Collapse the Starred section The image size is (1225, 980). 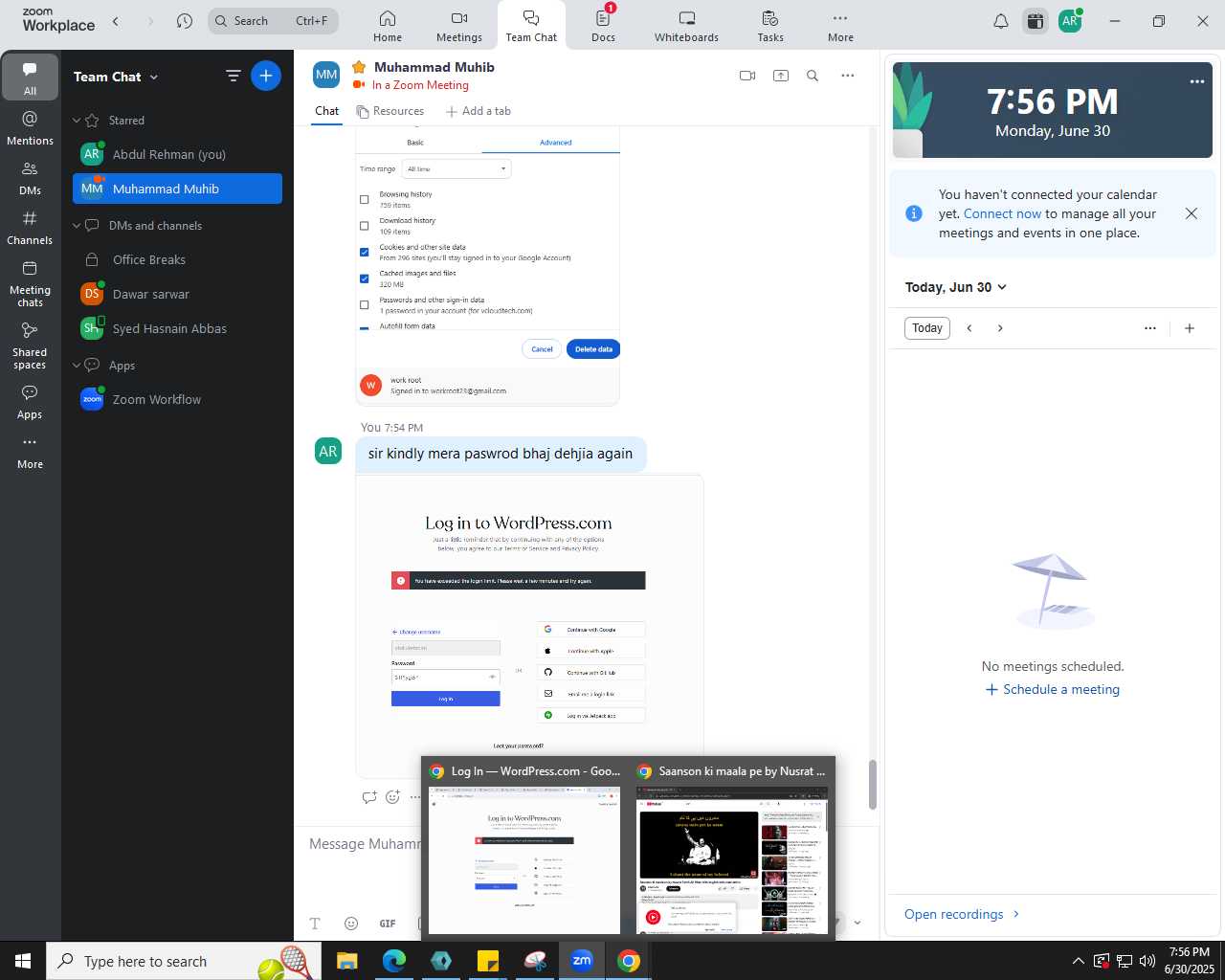point(78,121)
